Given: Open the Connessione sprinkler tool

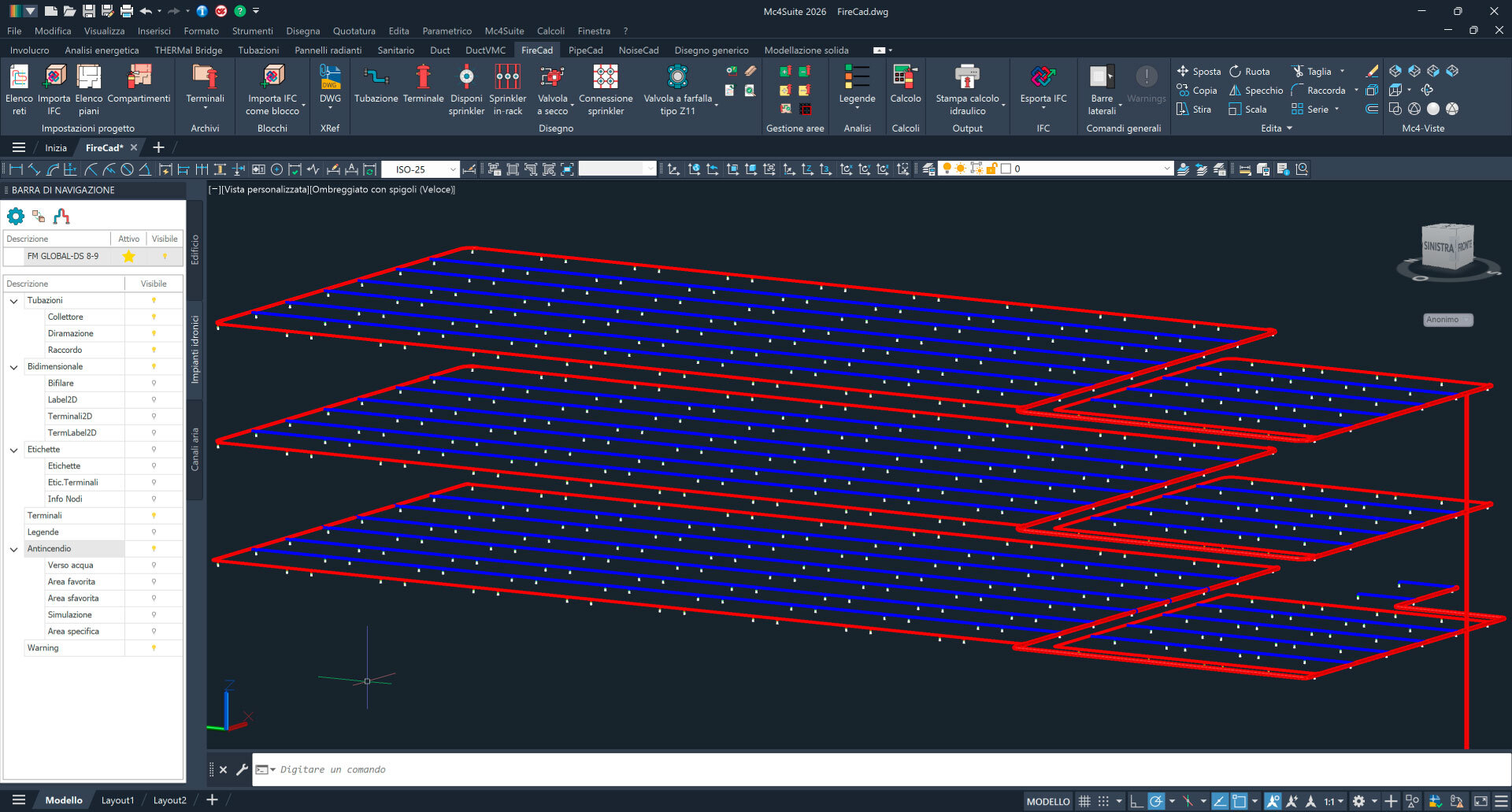Looking at the screenshot, I should point(605,77).
